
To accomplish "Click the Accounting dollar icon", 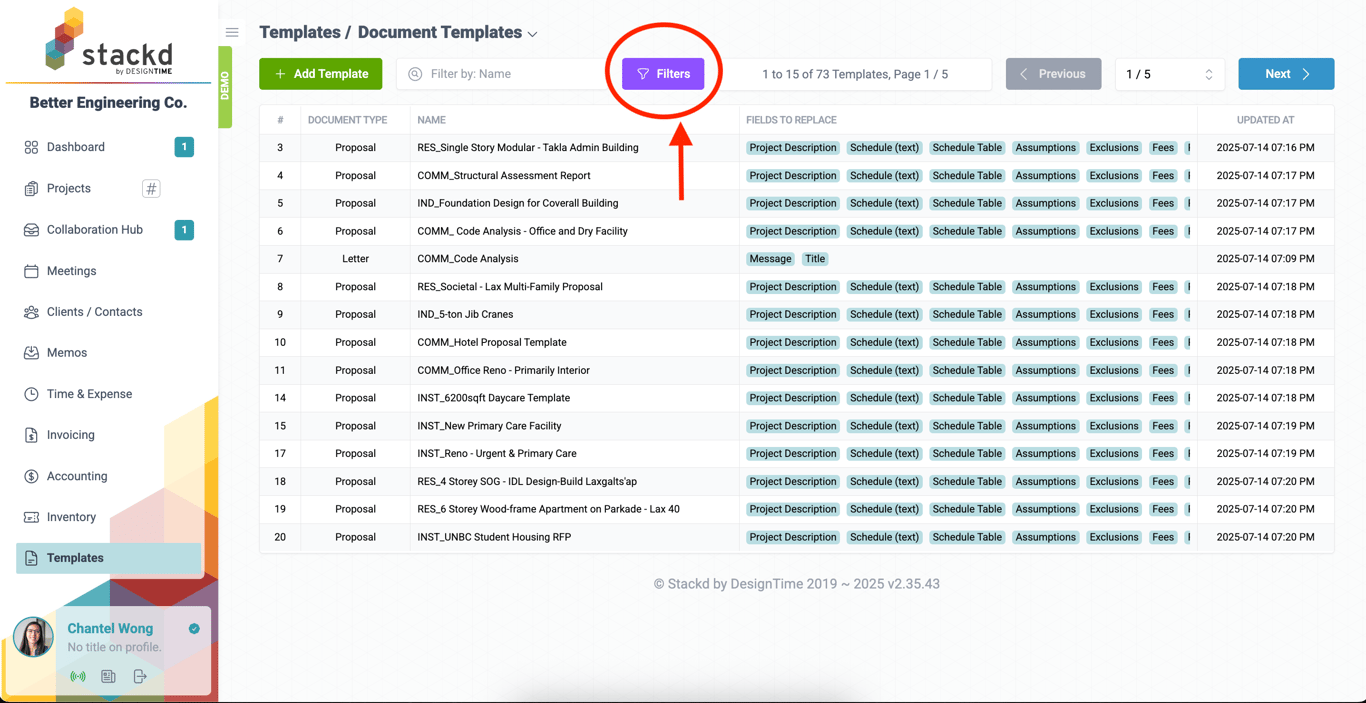I will (31, 476).
